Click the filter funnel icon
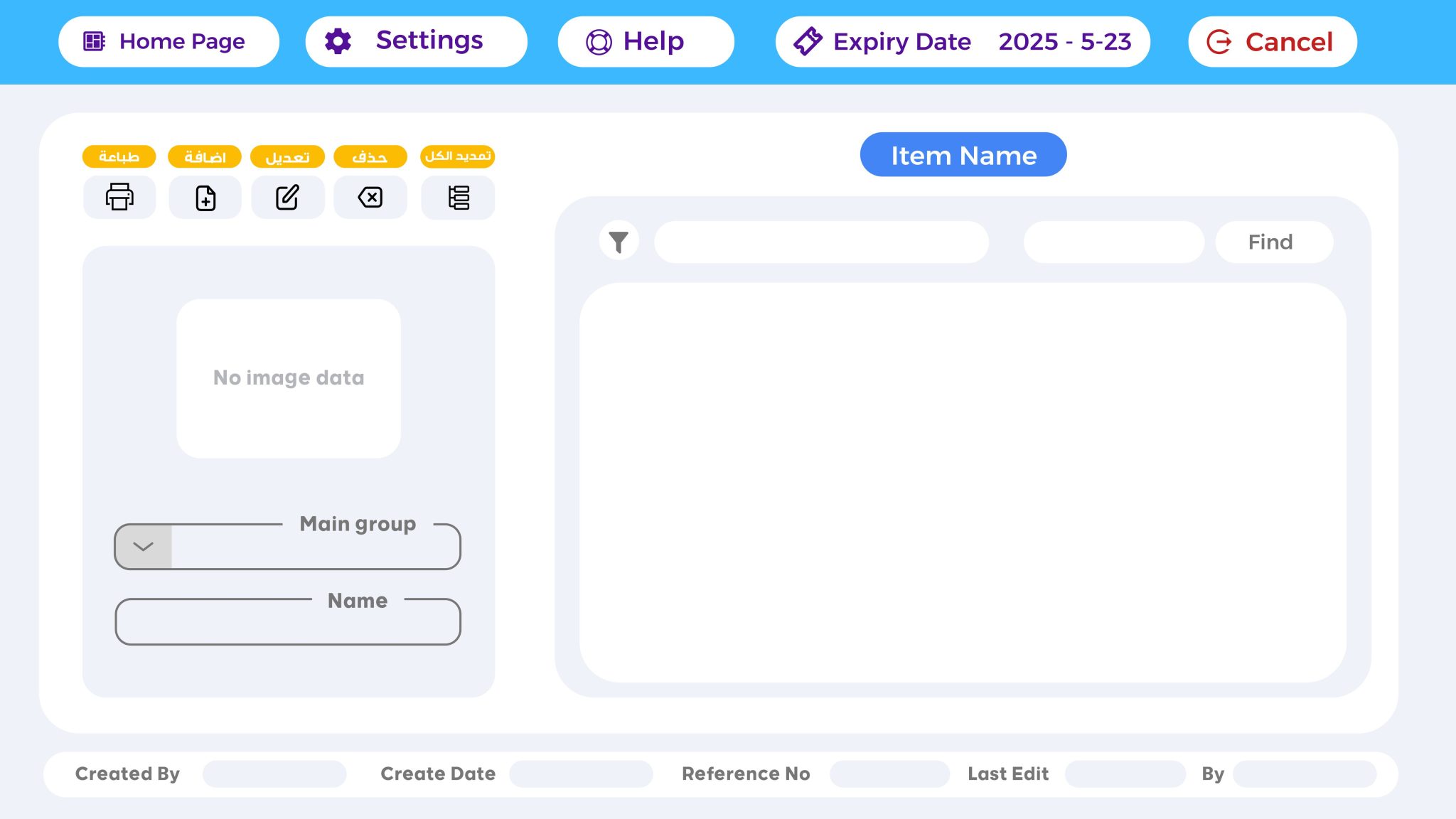Image resolution: width=1456 pixels, height=819 pixels. click(618, 241)
